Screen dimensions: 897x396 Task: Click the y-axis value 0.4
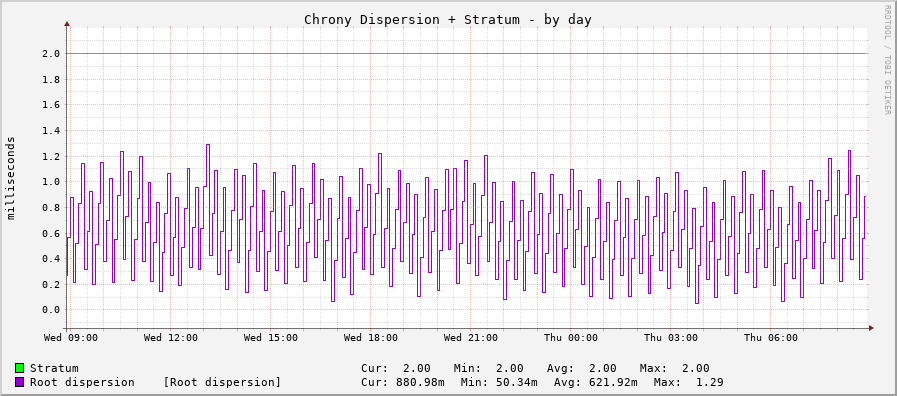[x=52, y=259]
